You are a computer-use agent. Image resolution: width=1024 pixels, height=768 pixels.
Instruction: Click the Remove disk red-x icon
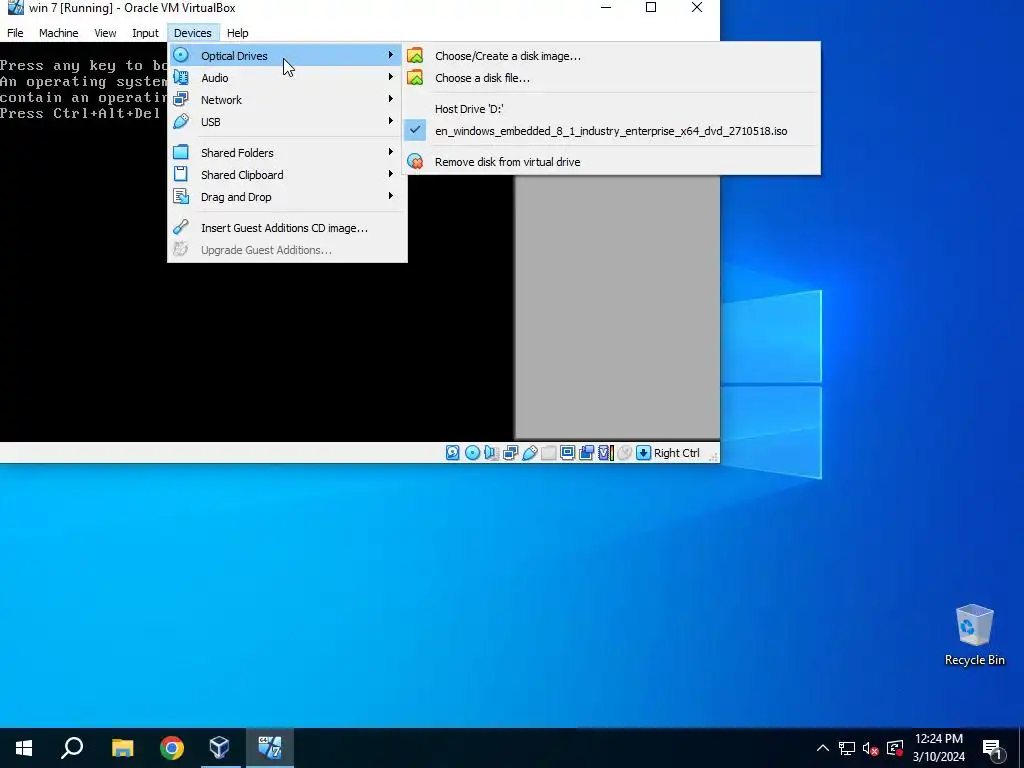tap(415, 161)
